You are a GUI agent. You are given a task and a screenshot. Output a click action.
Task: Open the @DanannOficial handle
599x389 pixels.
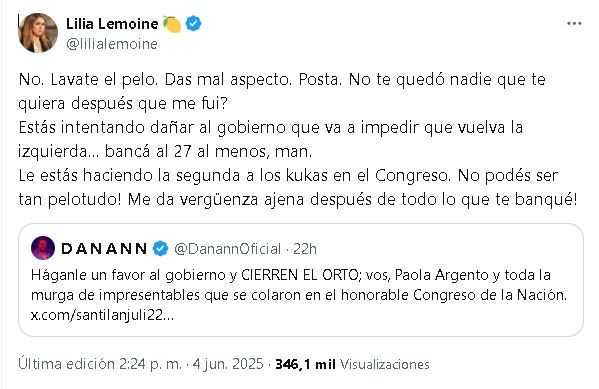pos(227,249)
